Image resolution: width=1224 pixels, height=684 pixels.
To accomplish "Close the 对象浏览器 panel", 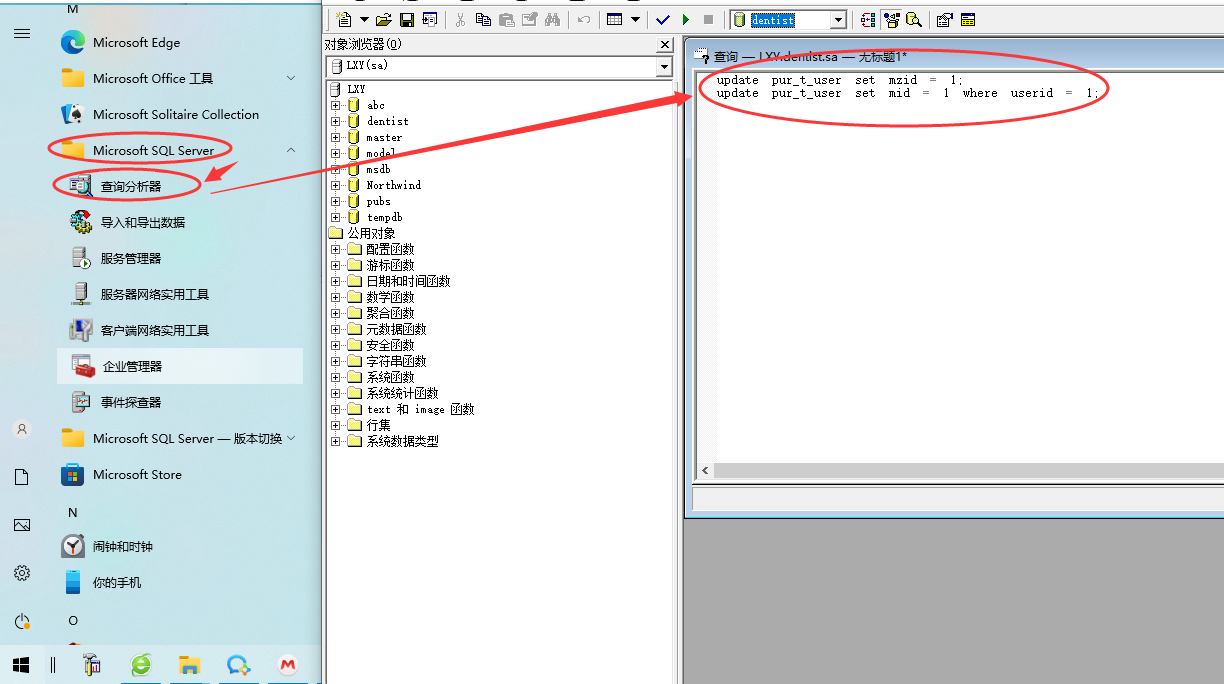I will [x=665, y=45].
